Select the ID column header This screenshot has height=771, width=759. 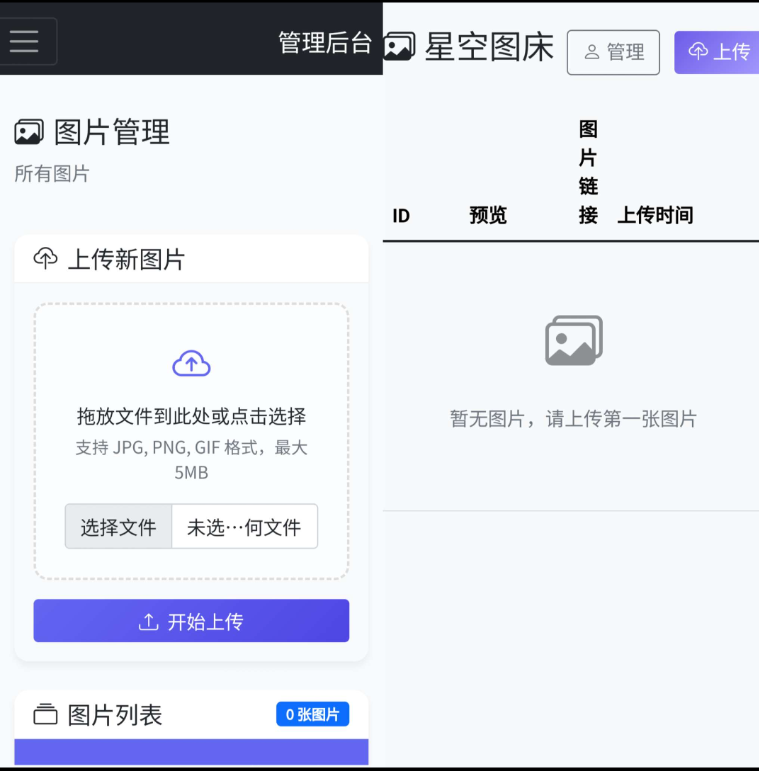tap(401, 215)
